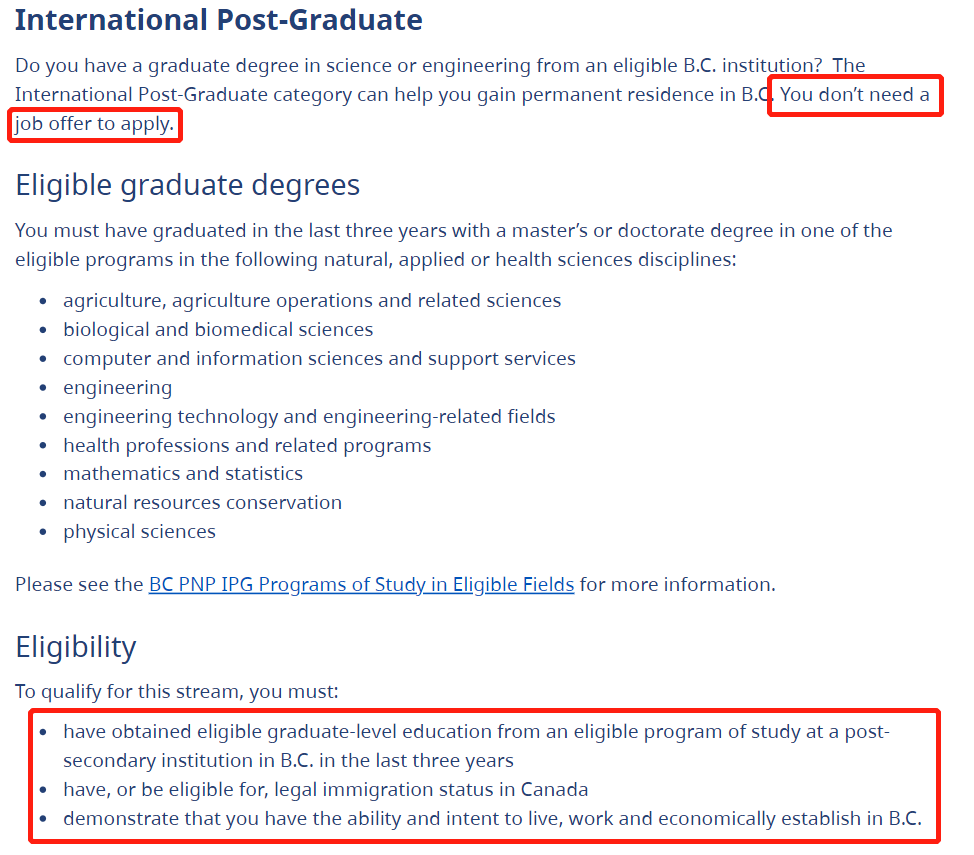Image resolution: width=974 pixels, height=855 pixels.
Task: Click 'natural resources conservation' list item
Action: coord(203,502)
